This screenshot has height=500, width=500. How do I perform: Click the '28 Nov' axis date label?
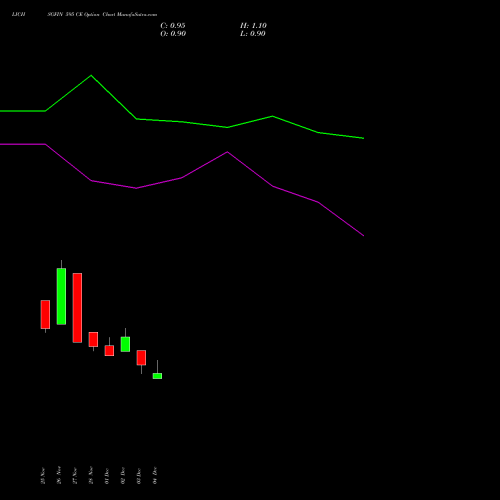[x=91, y=475]
